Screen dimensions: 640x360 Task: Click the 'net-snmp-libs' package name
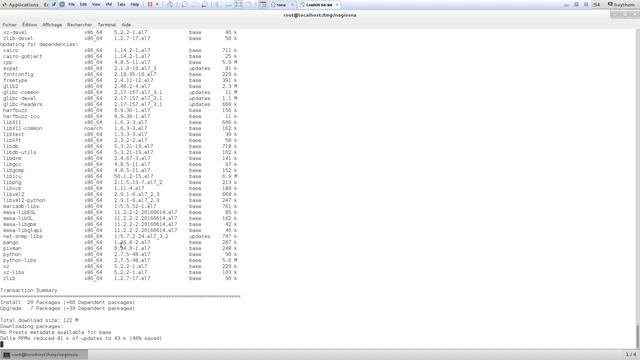click(x=22, y=236)
